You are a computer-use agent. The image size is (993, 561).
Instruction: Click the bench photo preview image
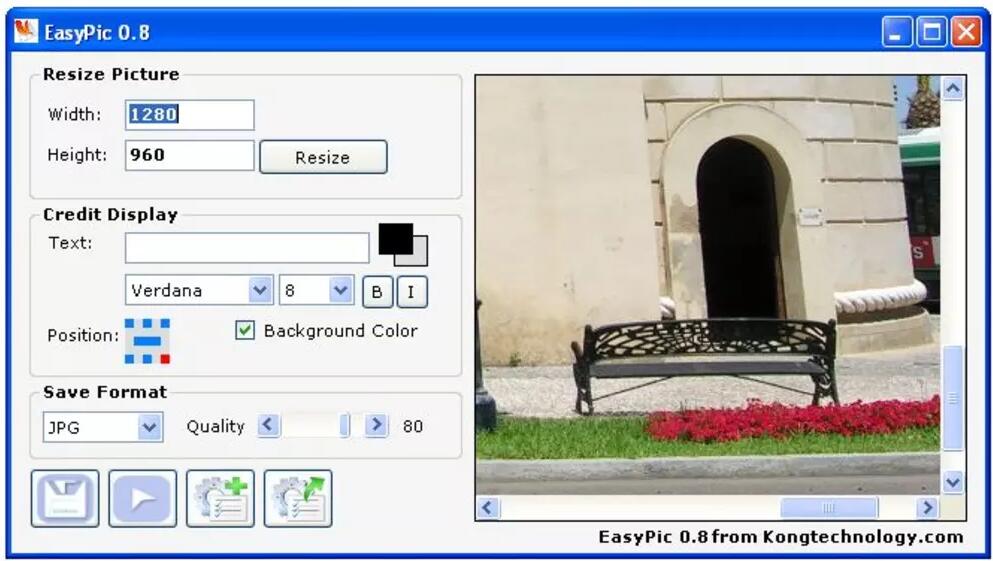[708, 285]
